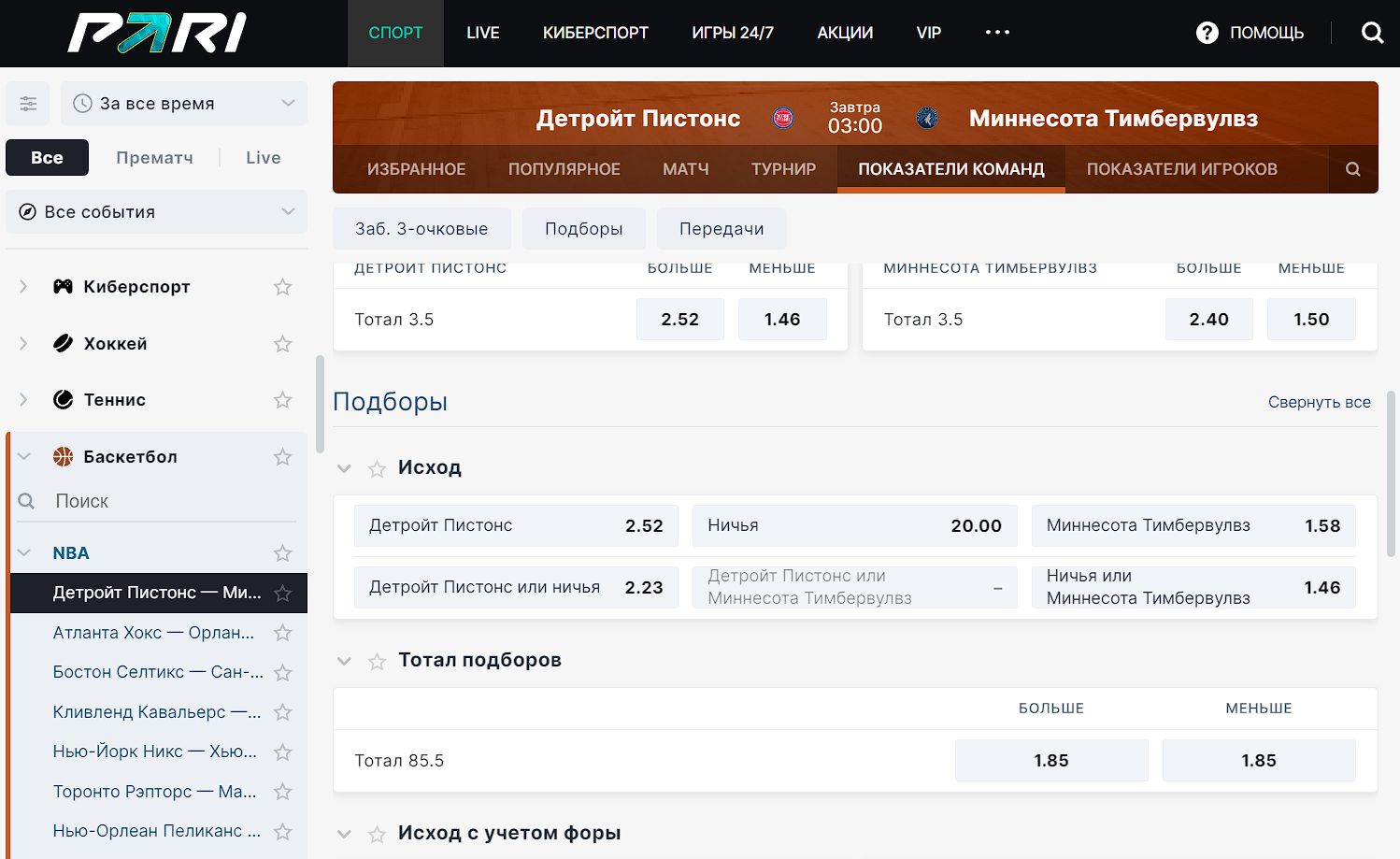Expand the Хоккей category
1400x859 pixels.
click(x=23, y=344)
